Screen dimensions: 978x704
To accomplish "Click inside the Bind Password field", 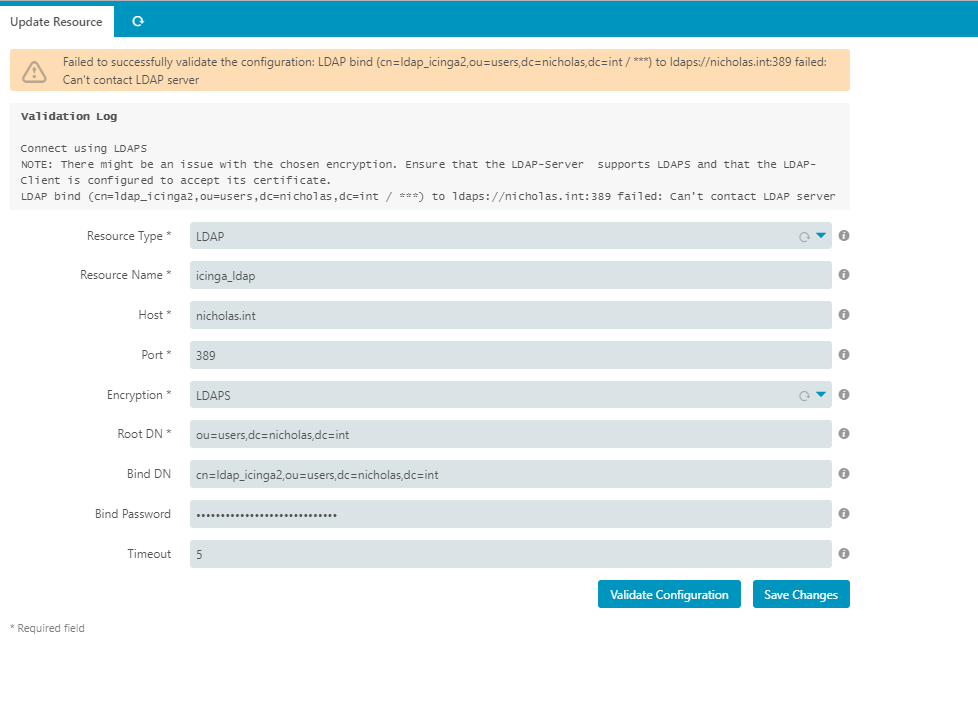I will click(x=510, y=514).
